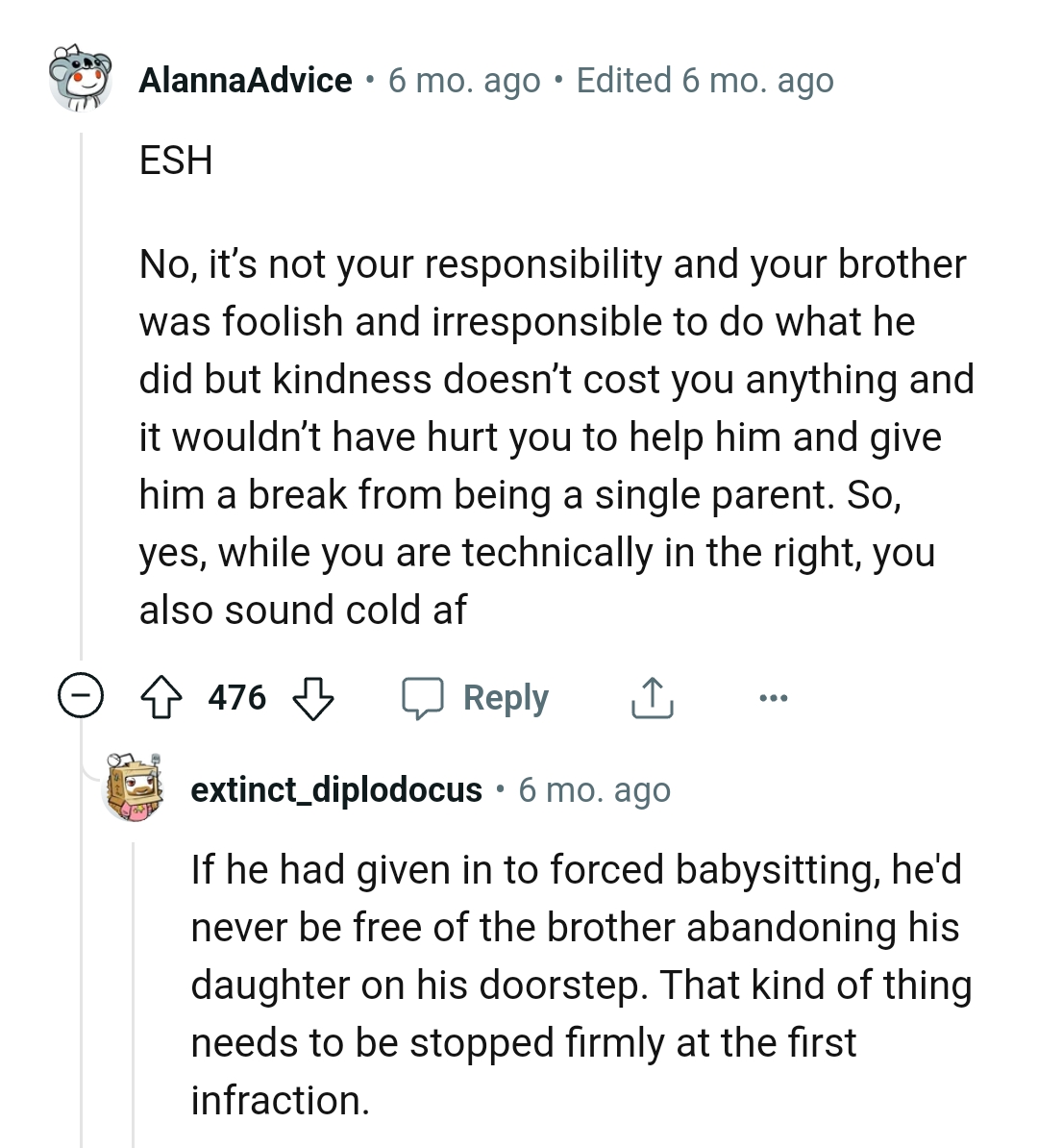Click extinct_diplodocus's robot avatar

coord(130,788)
